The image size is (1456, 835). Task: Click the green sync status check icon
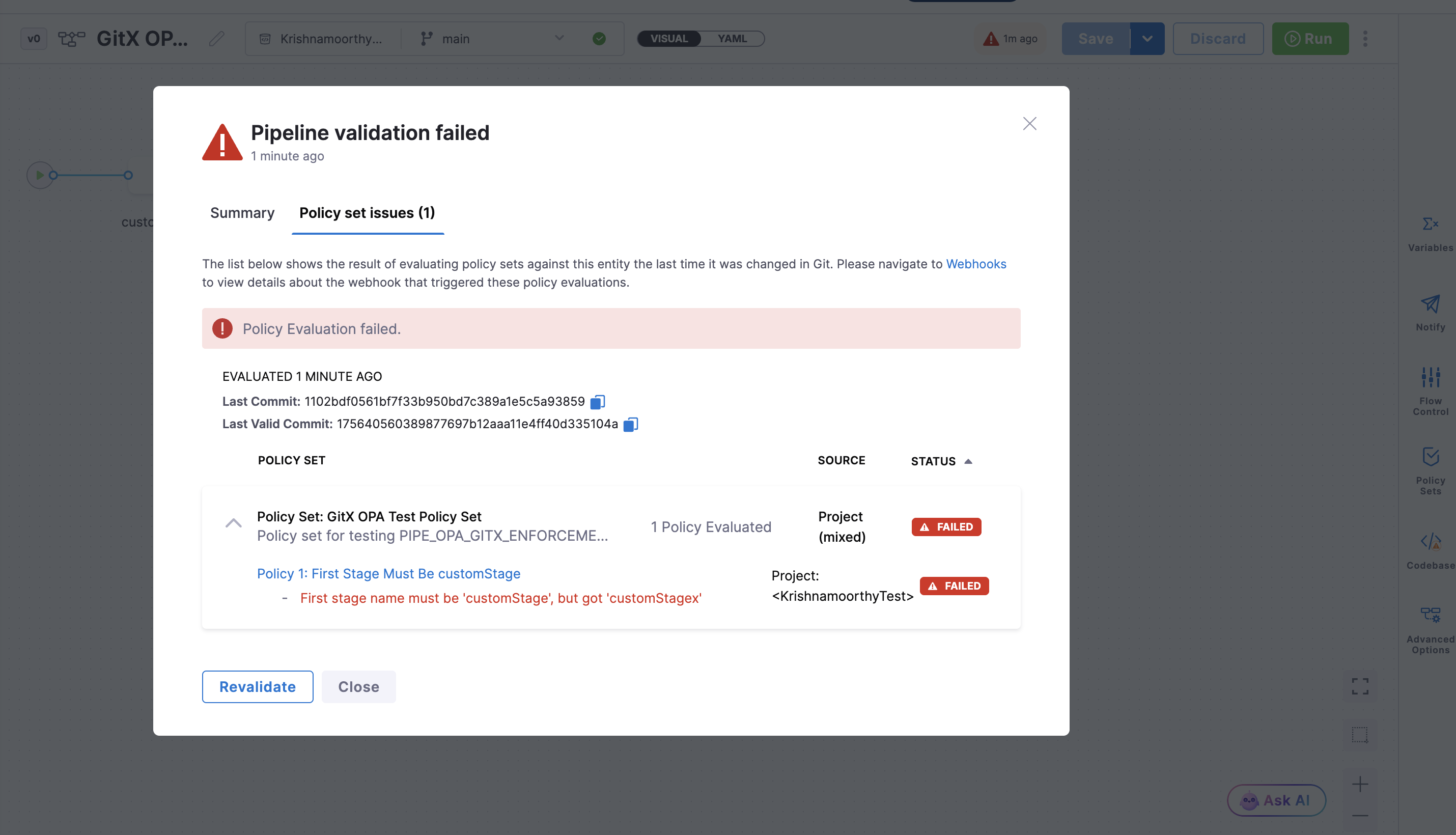(599, 38)
